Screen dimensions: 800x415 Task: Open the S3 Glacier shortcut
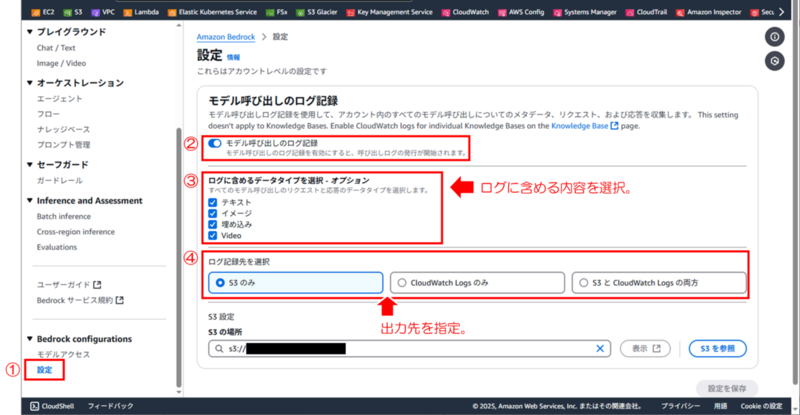click(x=317, y=12)
